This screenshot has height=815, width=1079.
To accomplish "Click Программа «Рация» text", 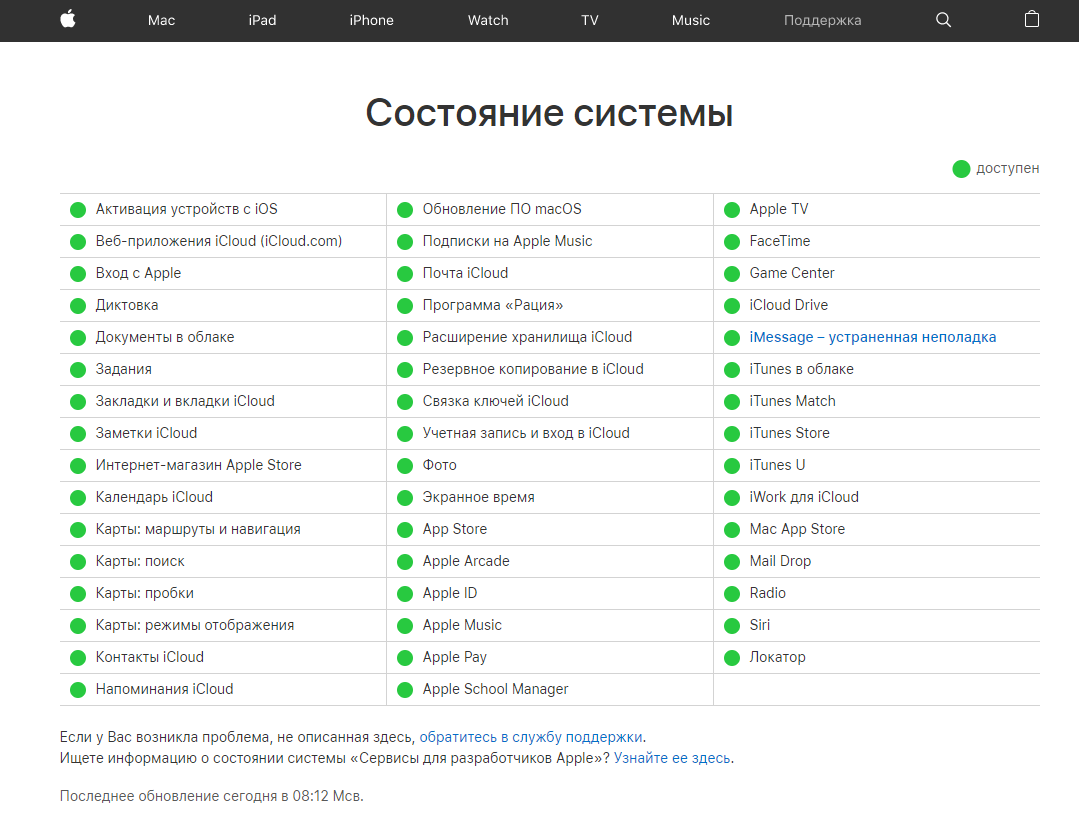I will [493, 306].
